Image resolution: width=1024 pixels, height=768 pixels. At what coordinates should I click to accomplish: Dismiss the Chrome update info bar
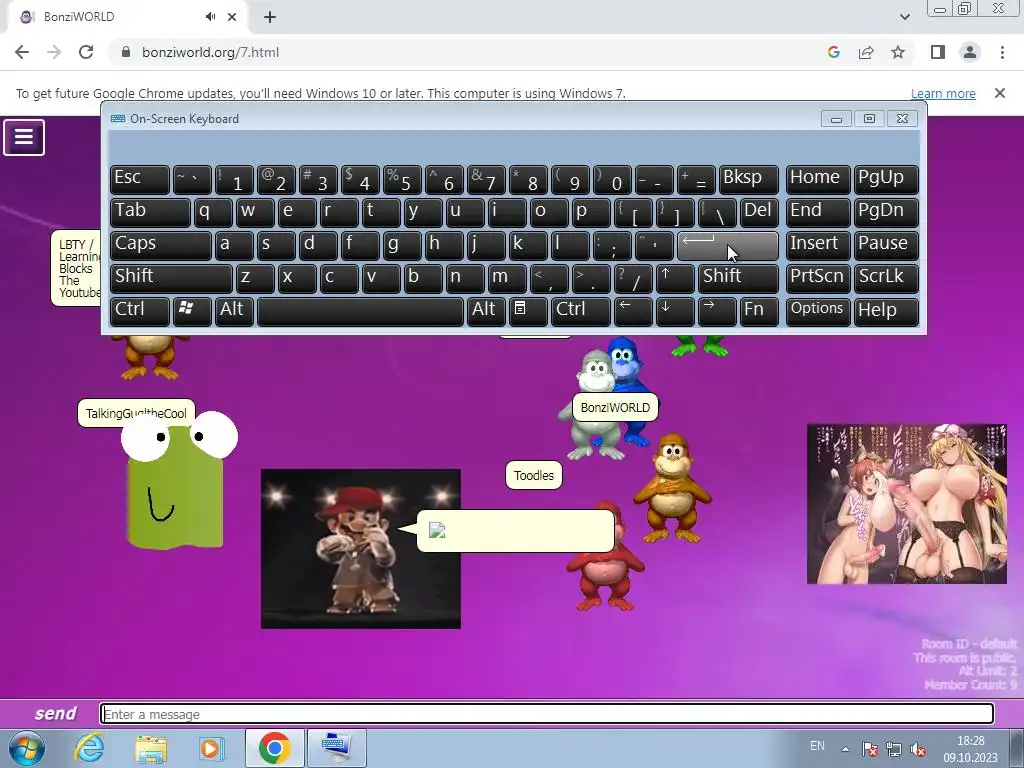pos(1000,93)
